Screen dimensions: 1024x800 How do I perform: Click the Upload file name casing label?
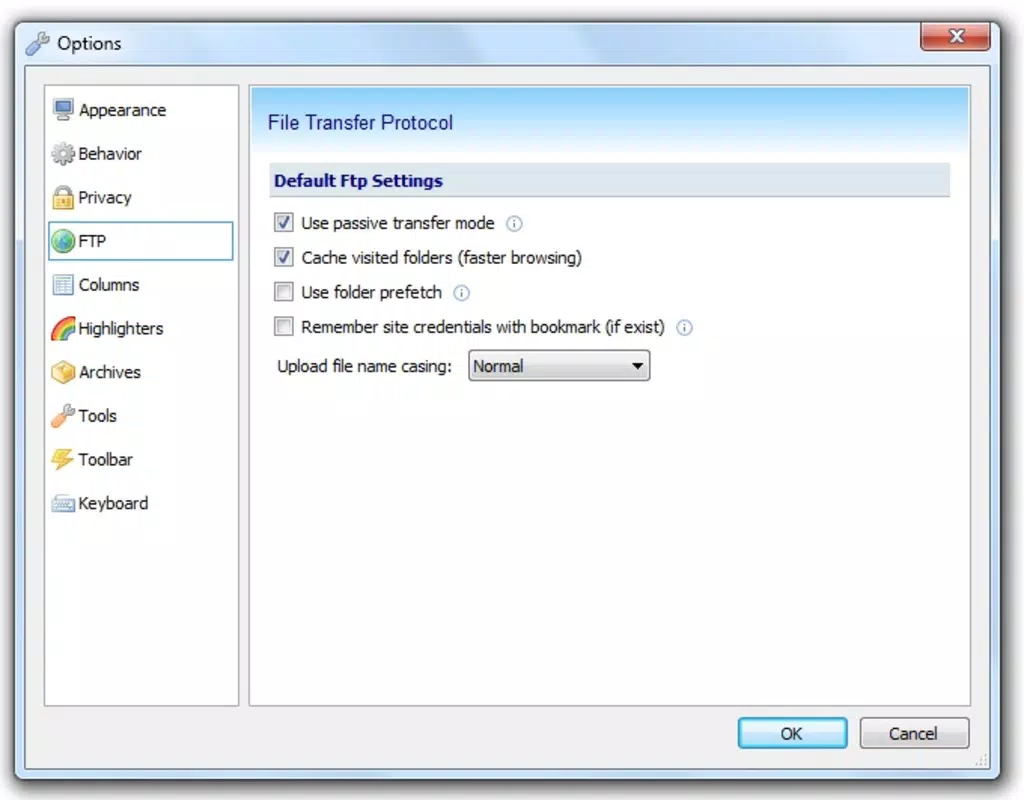click(x=364, y=366)
